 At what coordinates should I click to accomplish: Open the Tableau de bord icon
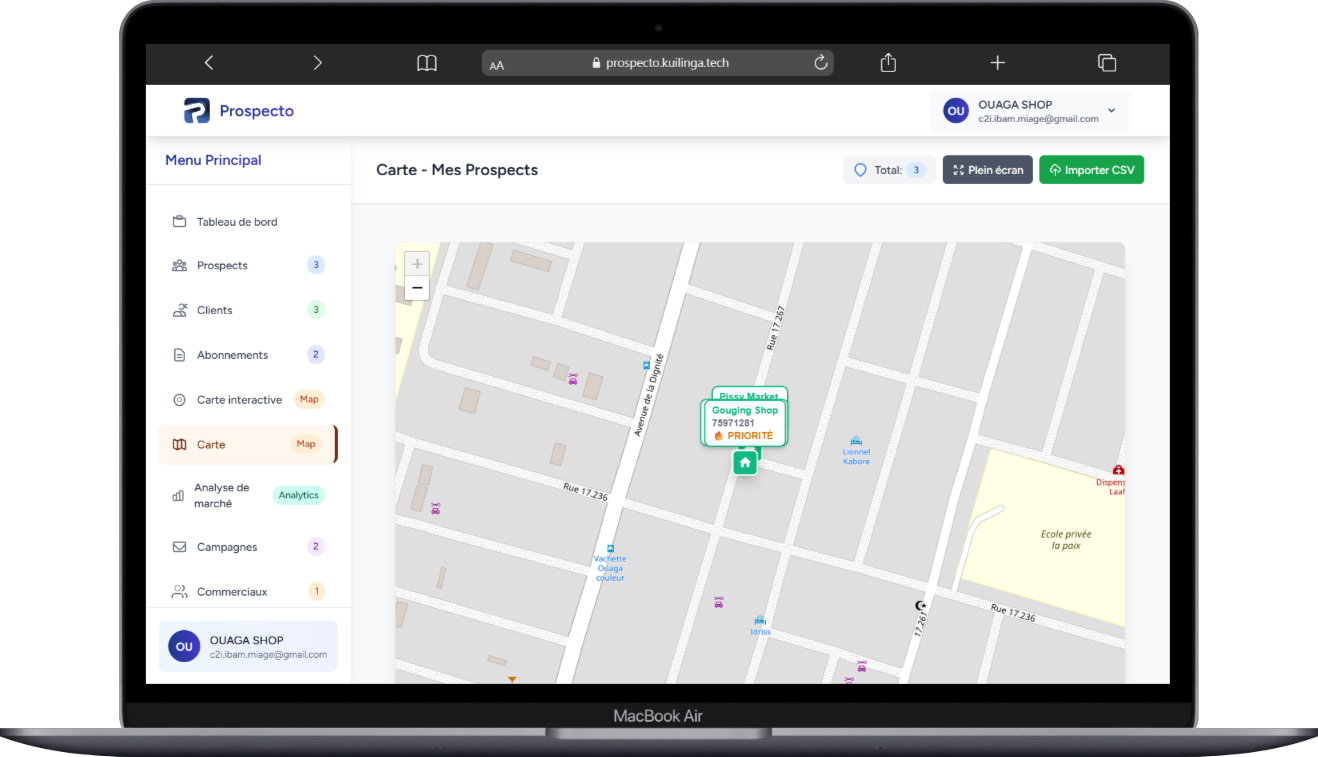point(180,221)
